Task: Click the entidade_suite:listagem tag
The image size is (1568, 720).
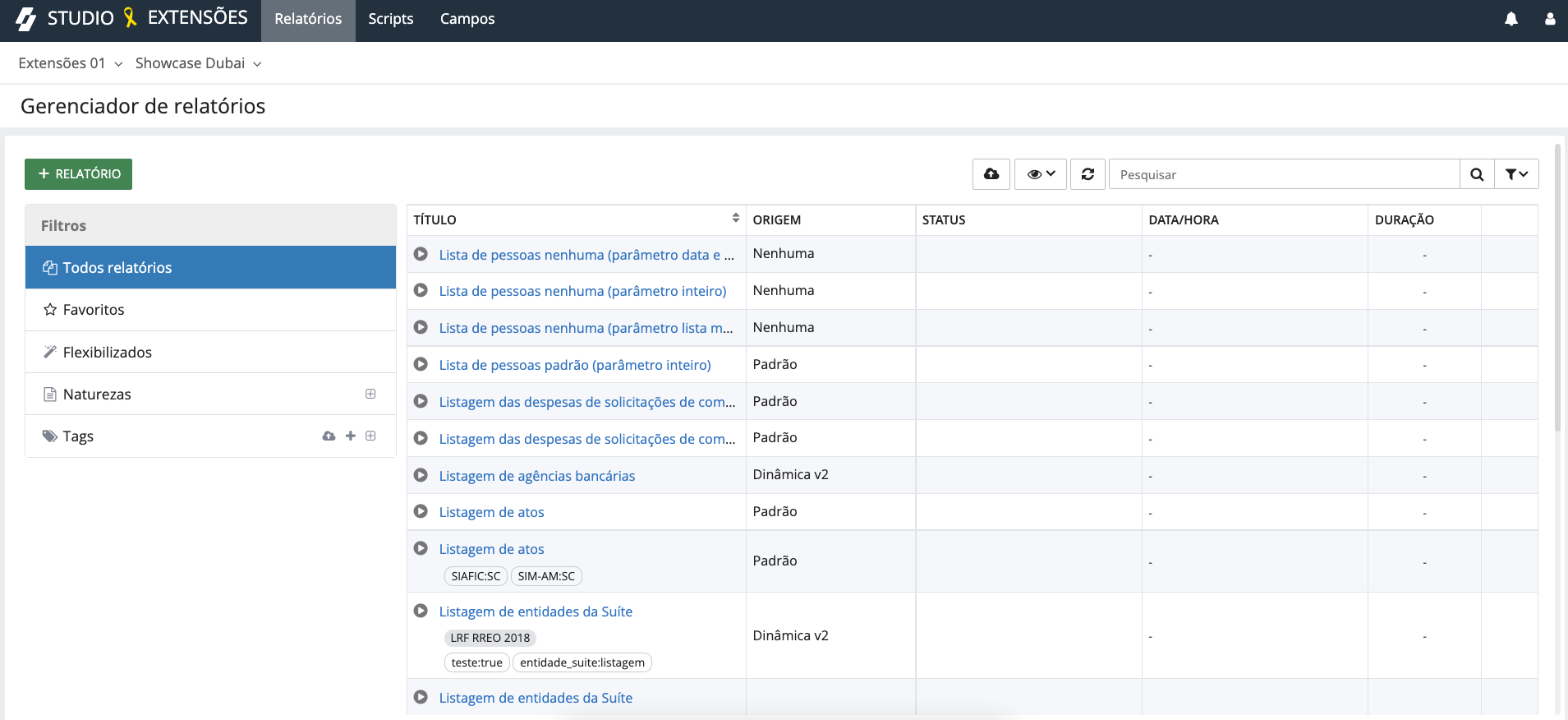Action: 582,662
